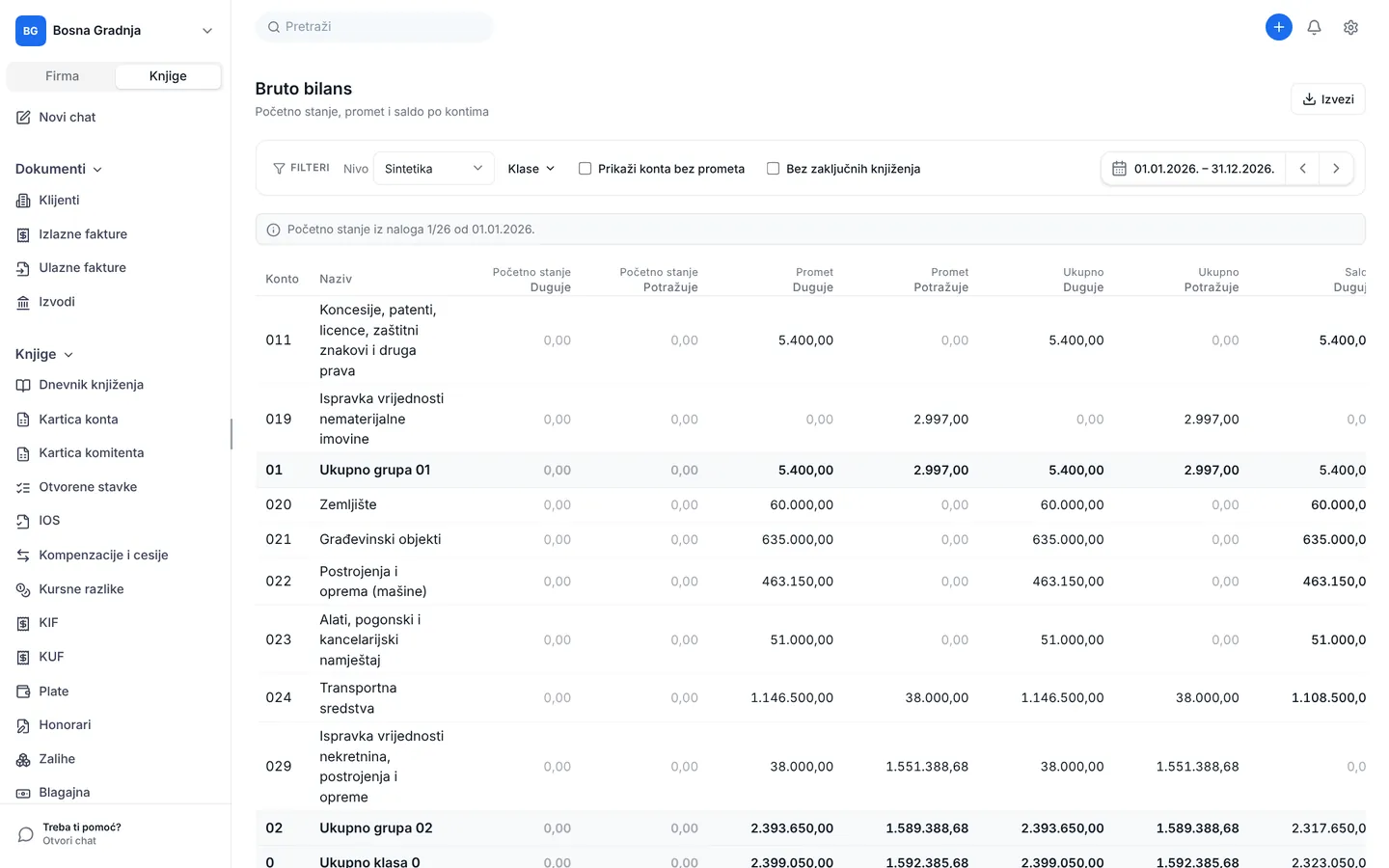Click the Kompenzacije i cesije arrows icon

23,556
